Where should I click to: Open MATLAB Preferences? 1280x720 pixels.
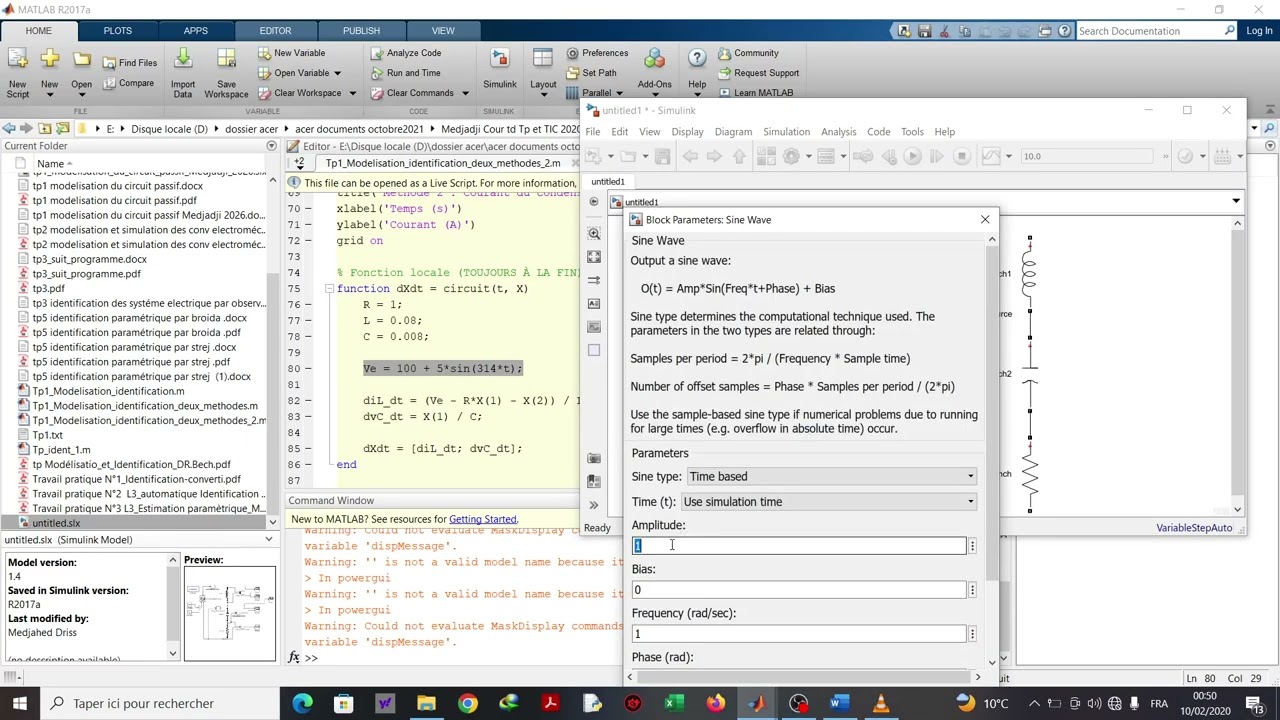[597, 53]
